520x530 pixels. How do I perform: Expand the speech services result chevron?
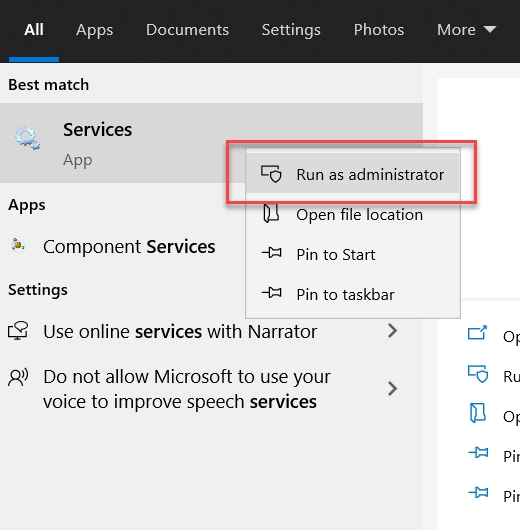point(392,389)
